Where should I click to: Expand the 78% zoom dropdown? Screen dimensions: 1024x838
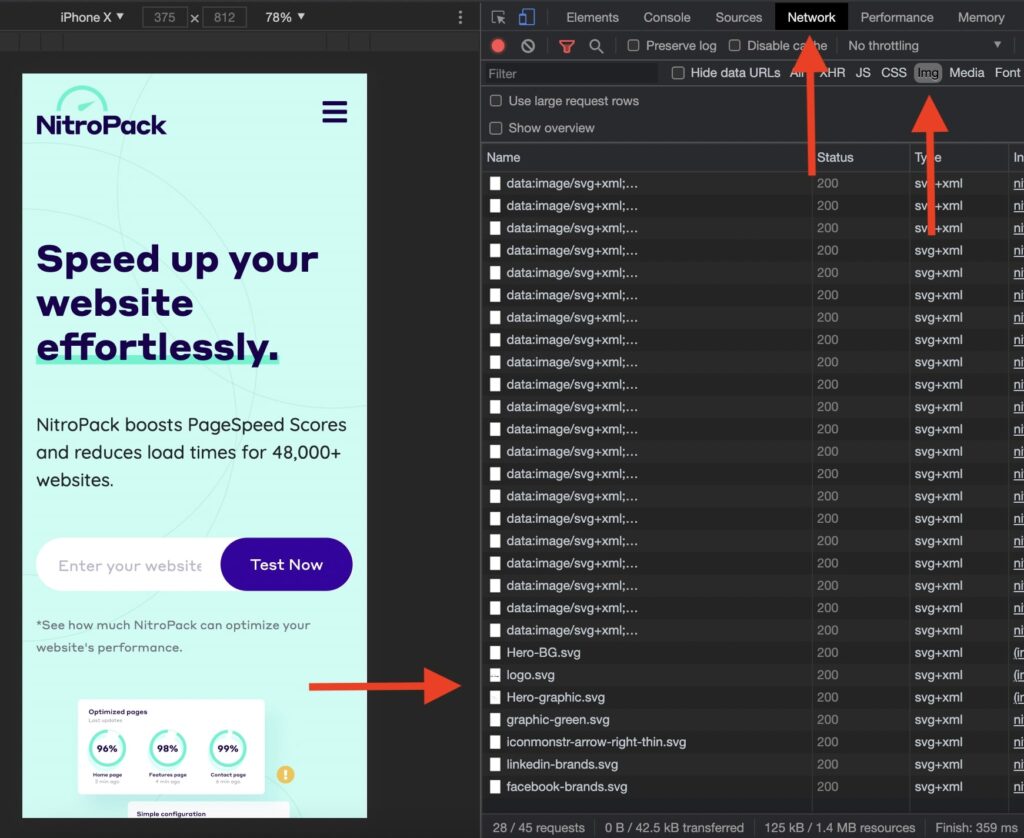click(285, 17)
